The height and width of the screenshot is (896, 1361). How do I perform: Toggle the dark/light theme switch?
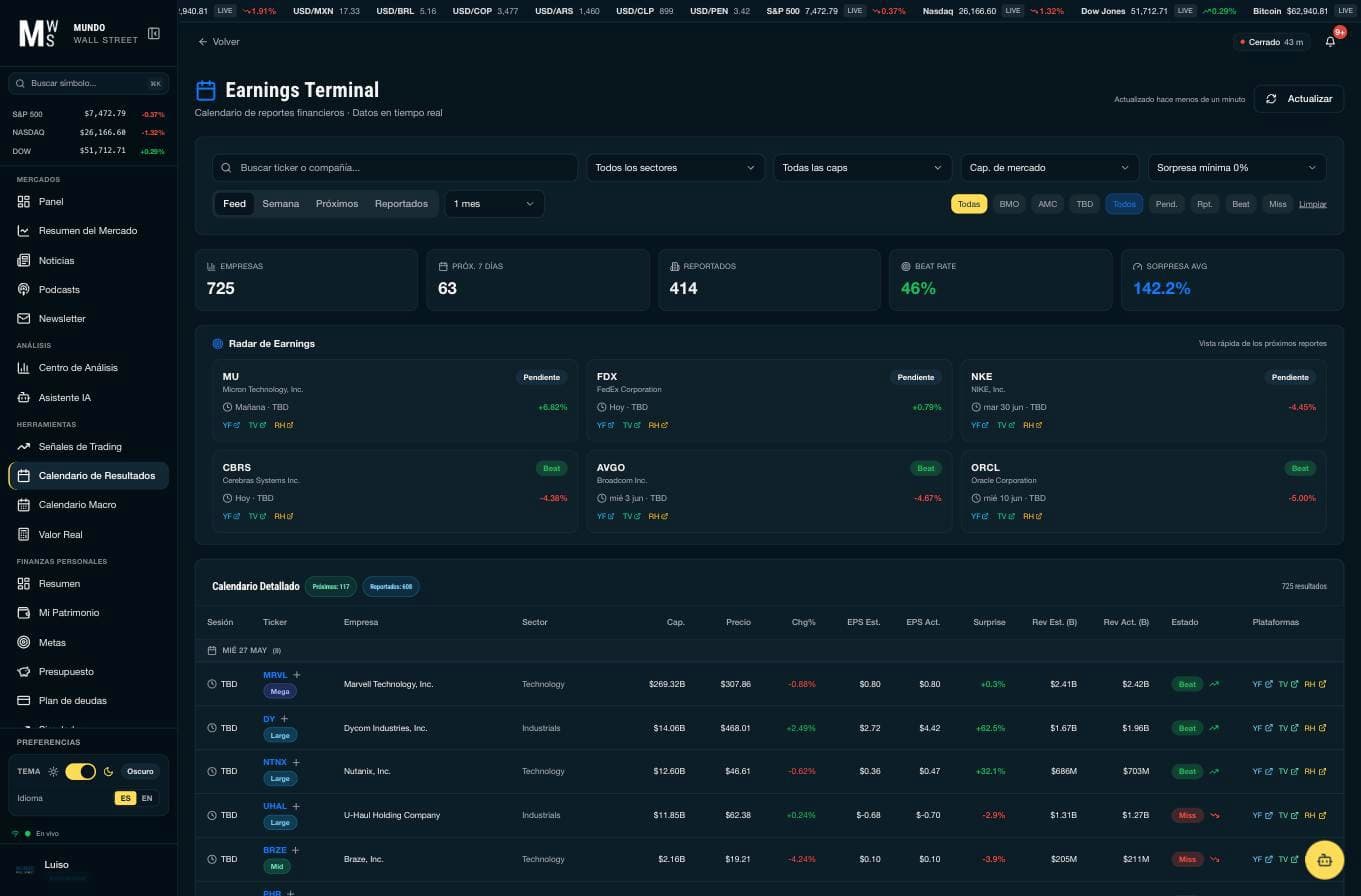pos(81,772)
